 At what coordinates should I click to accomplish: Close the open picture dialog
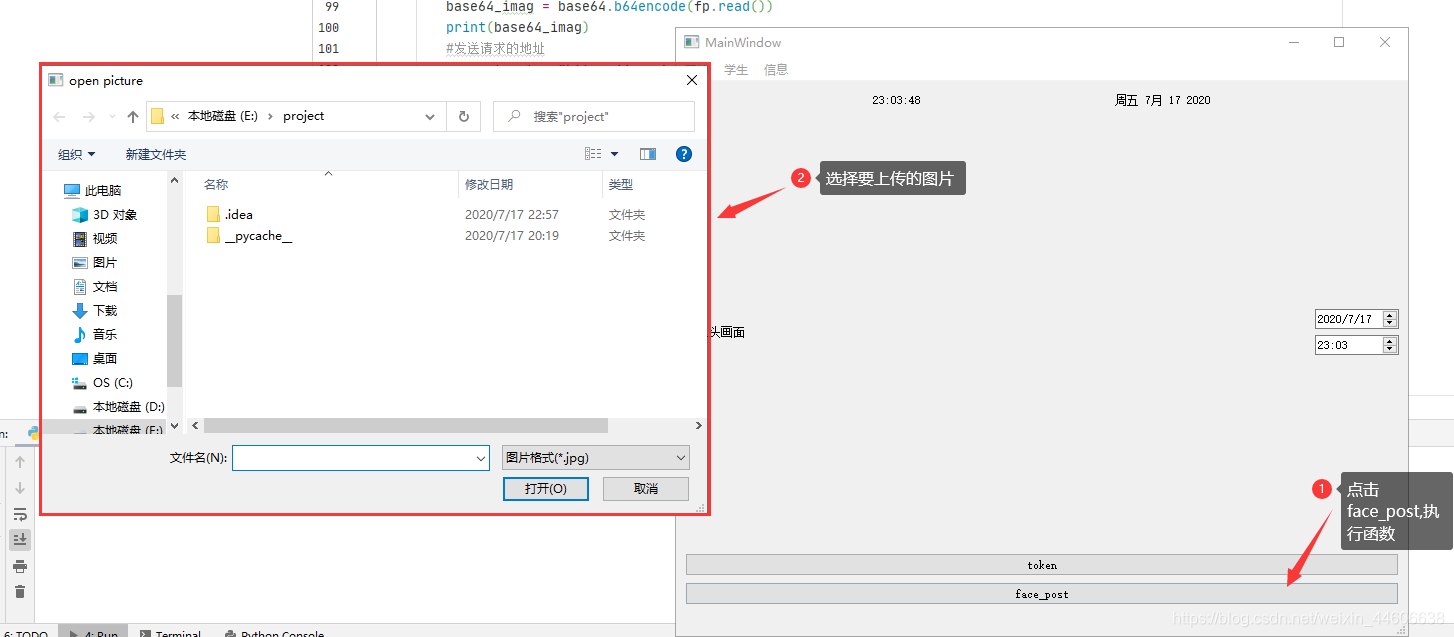tap(692, 80)
